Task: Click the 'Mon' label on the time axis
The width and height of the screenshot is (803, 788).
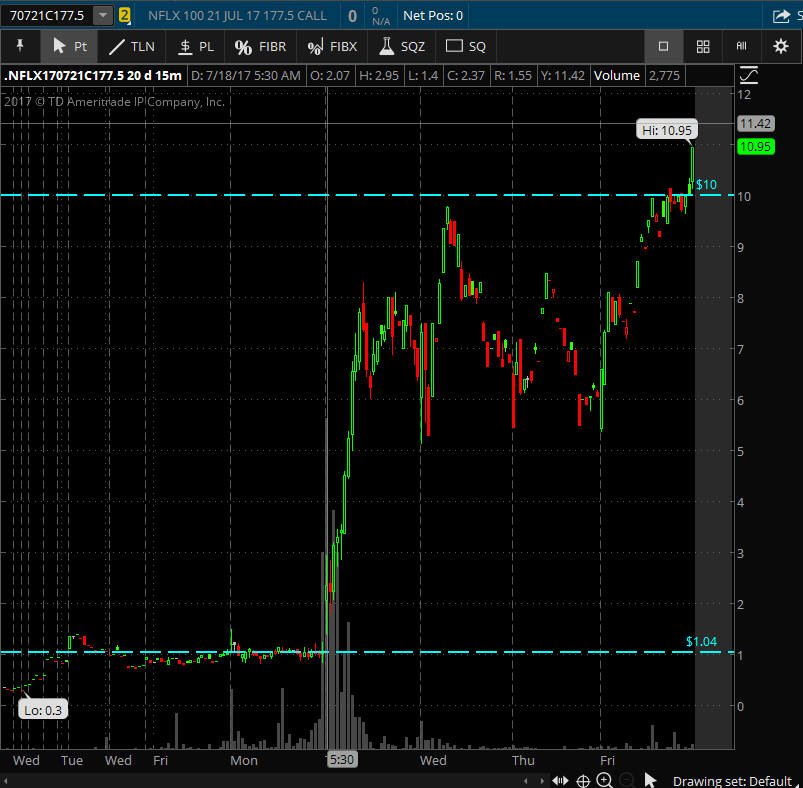Action: click(244, 760)
